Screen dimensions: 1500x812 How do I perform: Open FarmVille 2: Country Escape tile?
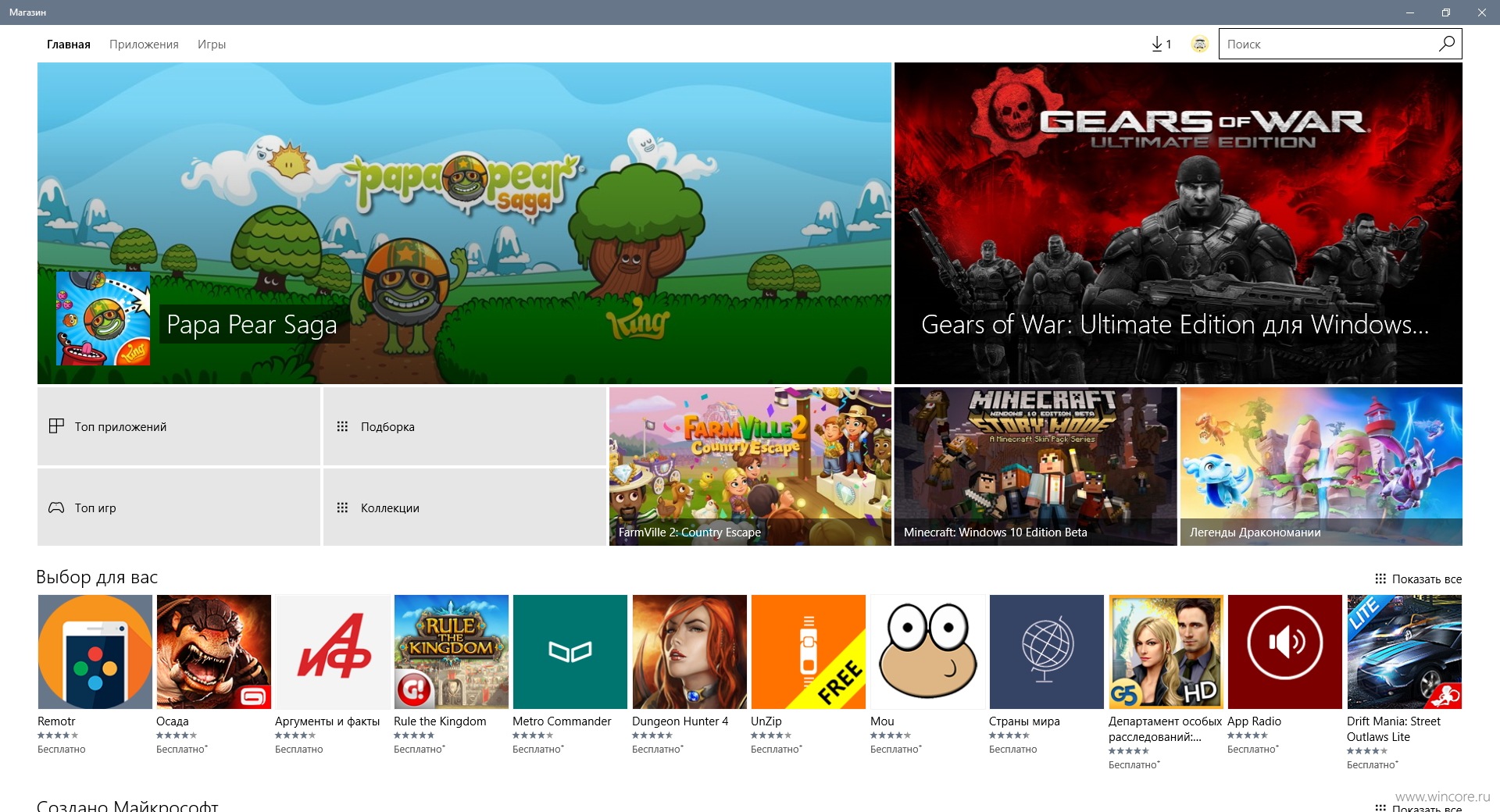(750, 466)
